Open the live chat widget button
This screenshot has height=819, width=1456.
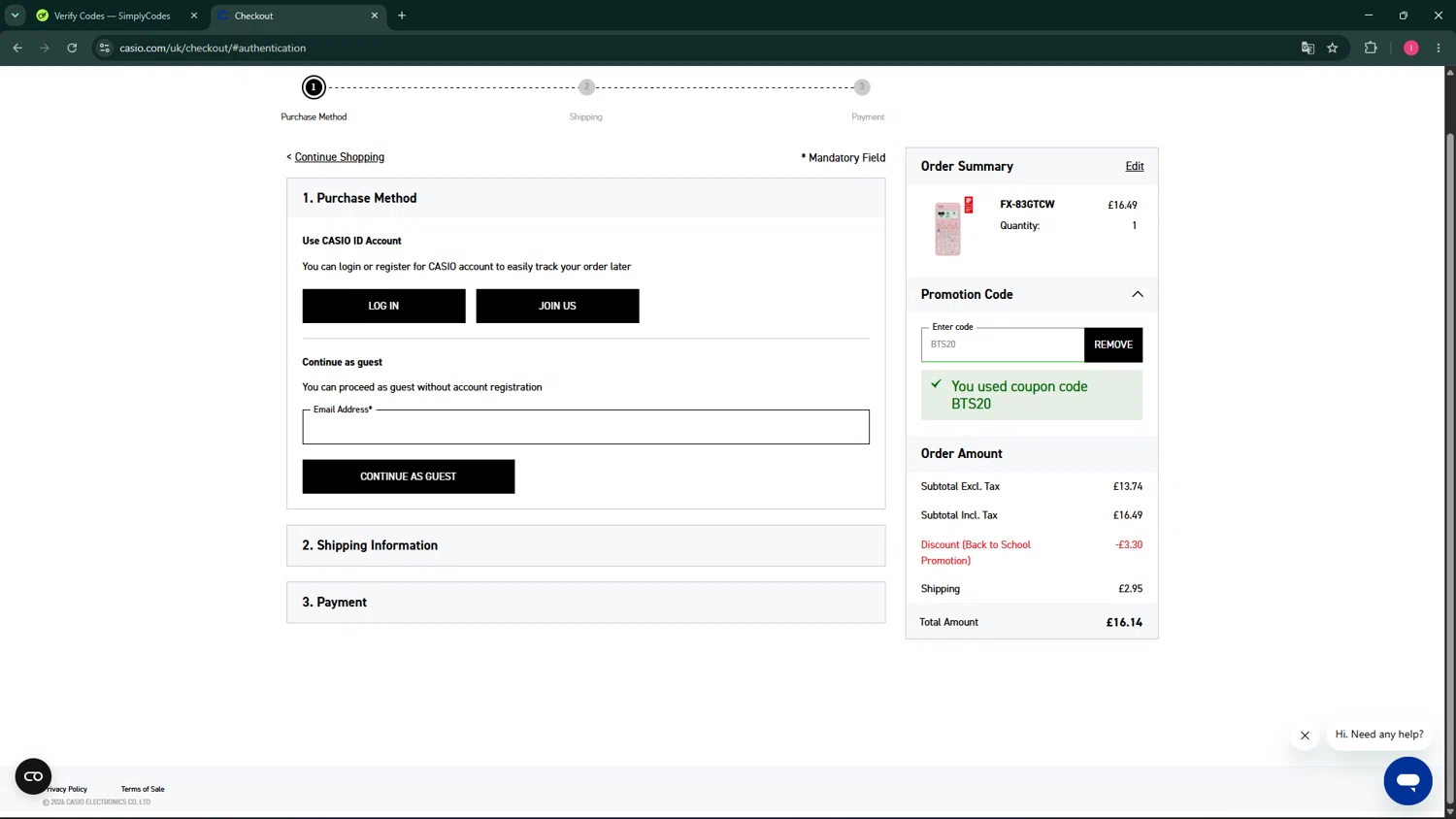click(x=1407, y=780)
